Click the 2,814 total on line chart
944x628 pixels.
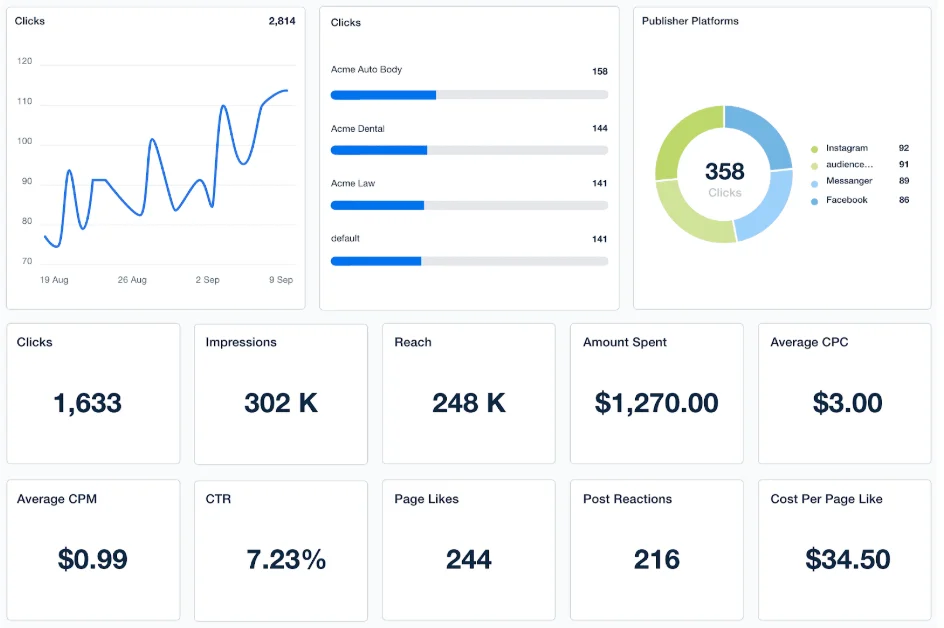[x=281, y=21]
